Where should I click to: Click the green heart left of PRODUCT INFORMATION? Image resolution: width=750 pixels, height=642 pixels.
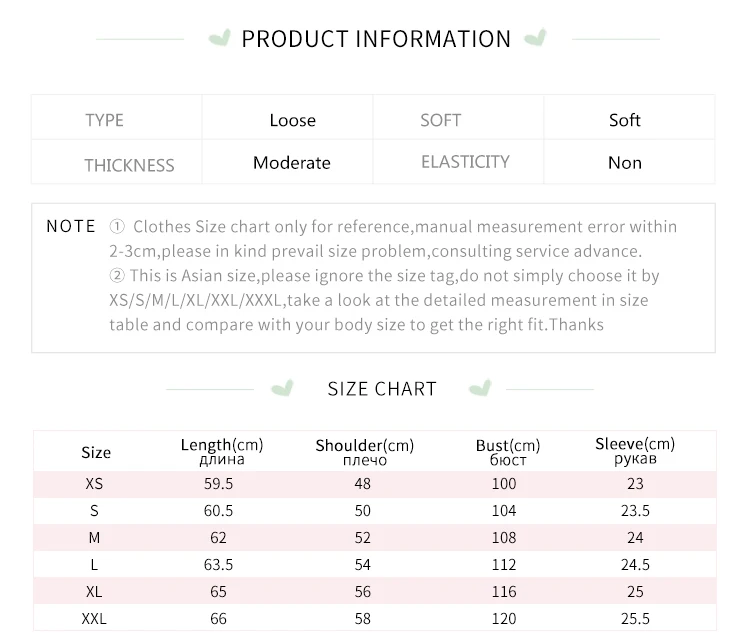218,39
